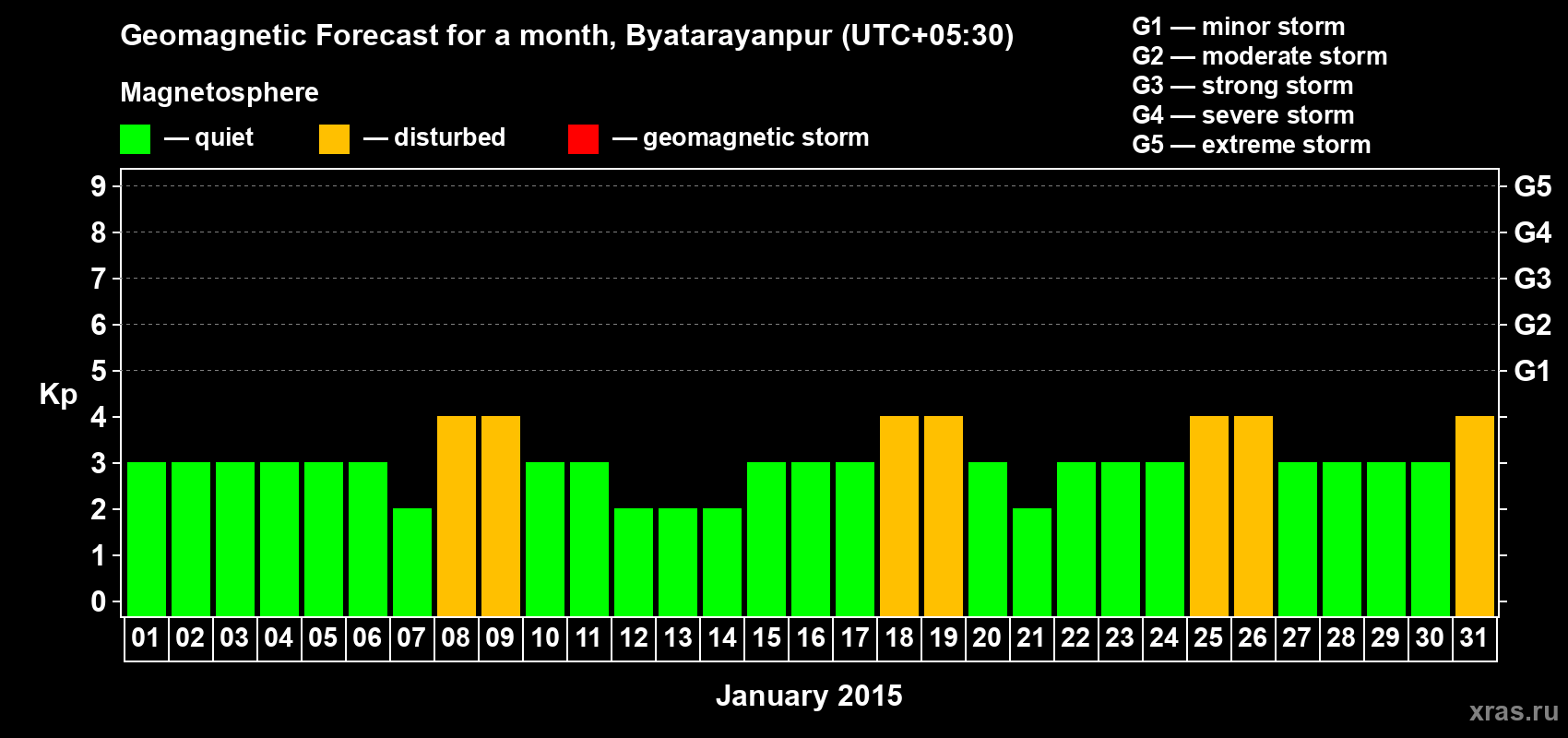Click the Magnetosphere heading
Screen dimensions: 1568x738
[220, 92]
